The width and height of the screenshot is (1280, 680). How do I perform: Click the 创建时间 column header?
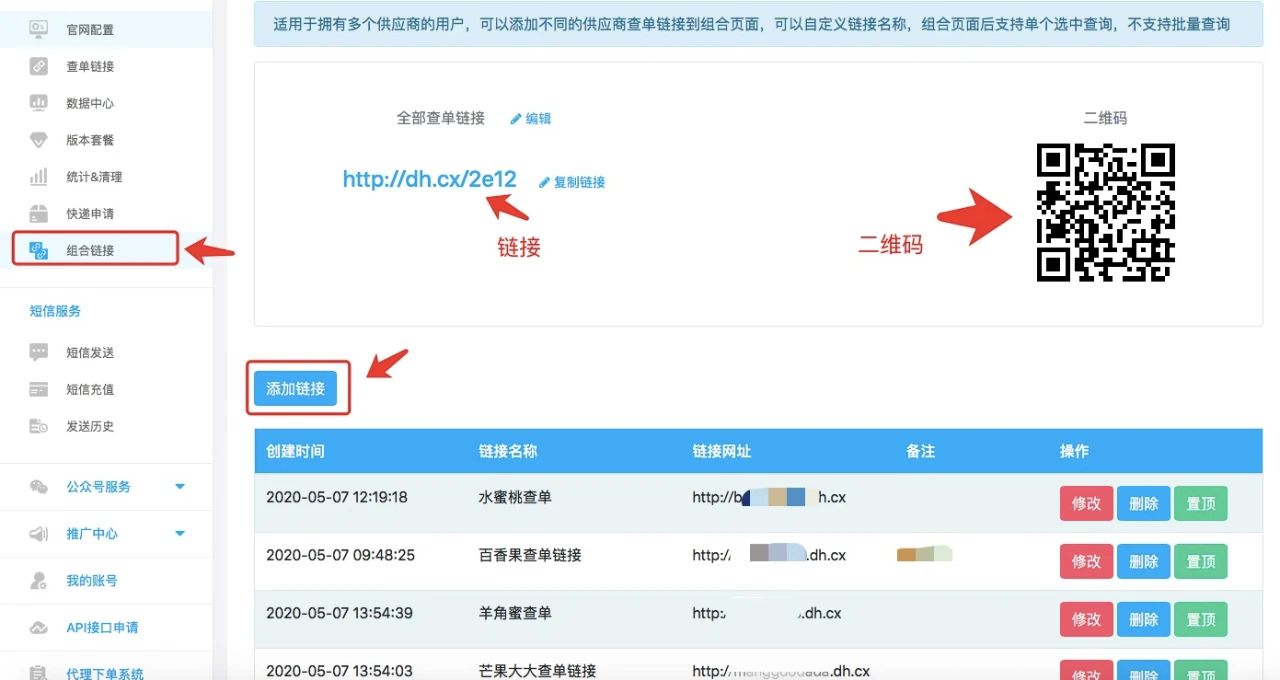pyautogui.click(x=295, y=451)
